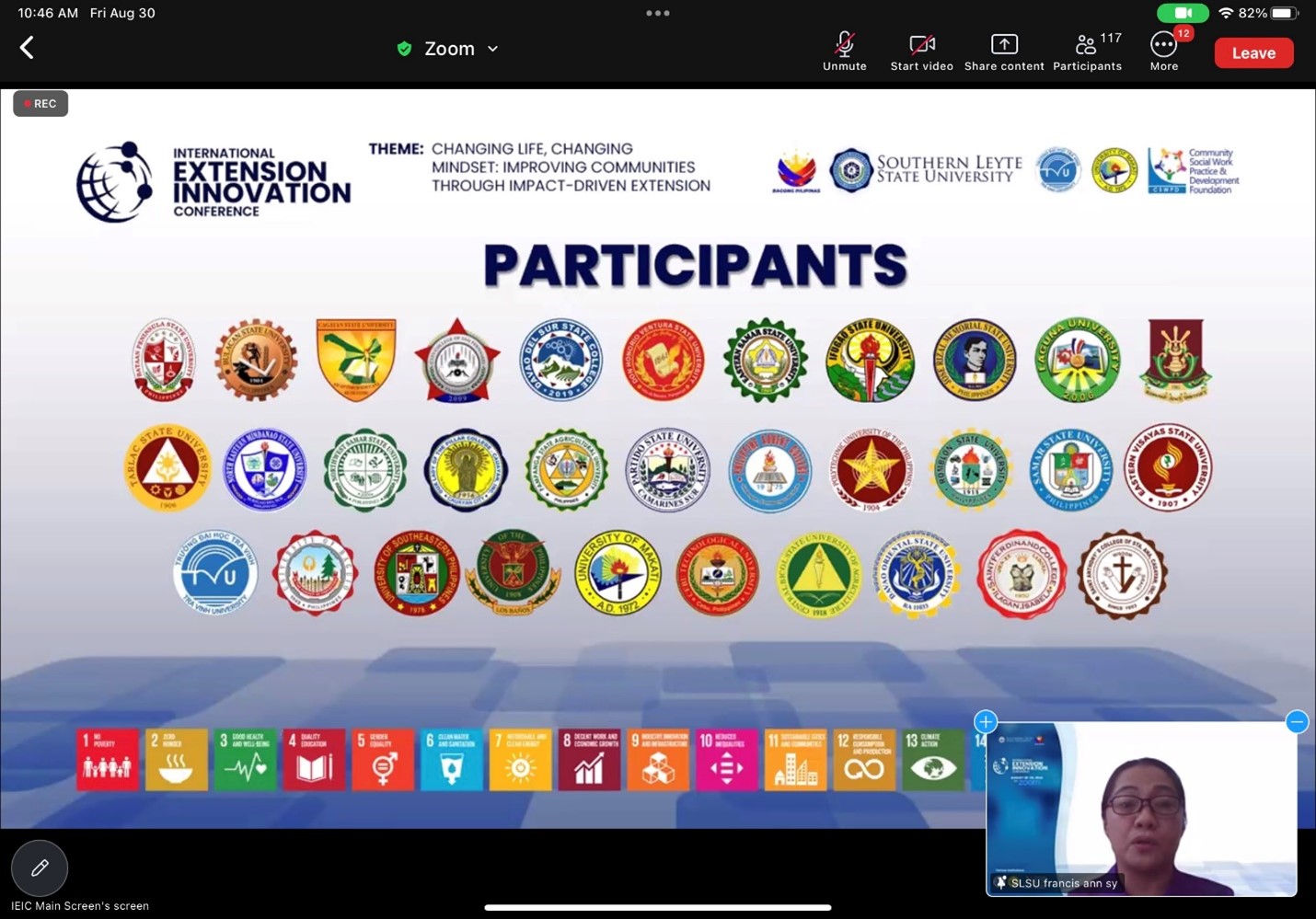Select the SLSU francis ann sy video thumbnail

(x=1141, y=810)
